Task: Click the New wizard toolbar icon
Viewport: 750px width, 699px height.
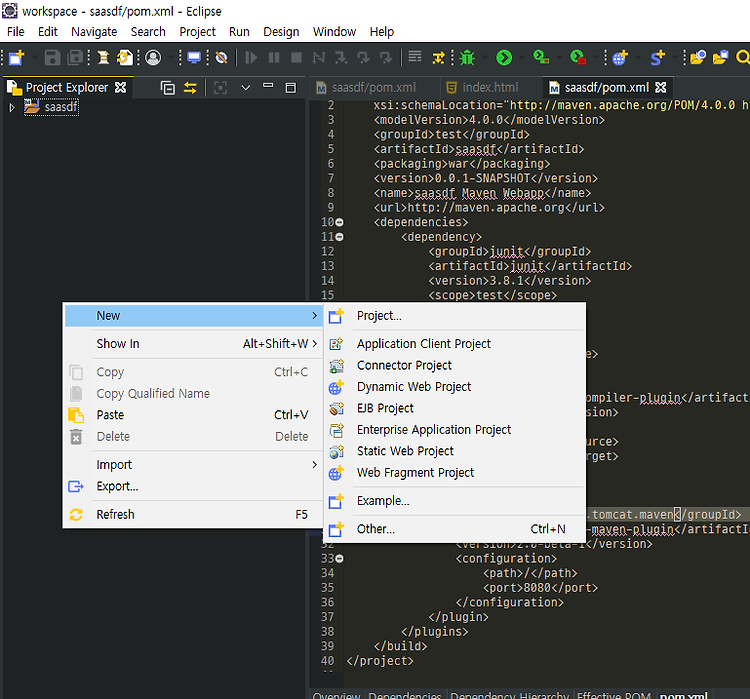Action: [16, 58]
